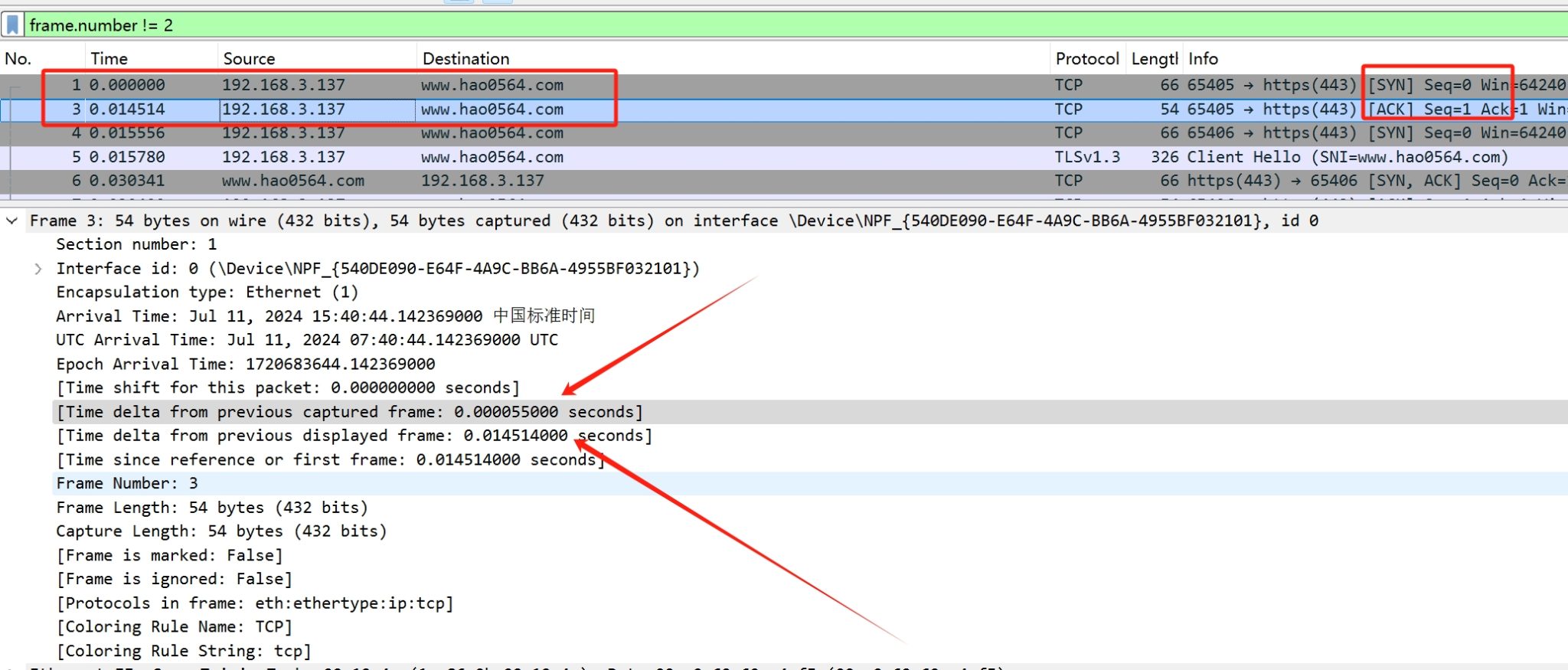Viewport: 1568px width, 670px height.
Task: Select the Coloring Rule Name: TCP line
Action: tap(175, 627)
